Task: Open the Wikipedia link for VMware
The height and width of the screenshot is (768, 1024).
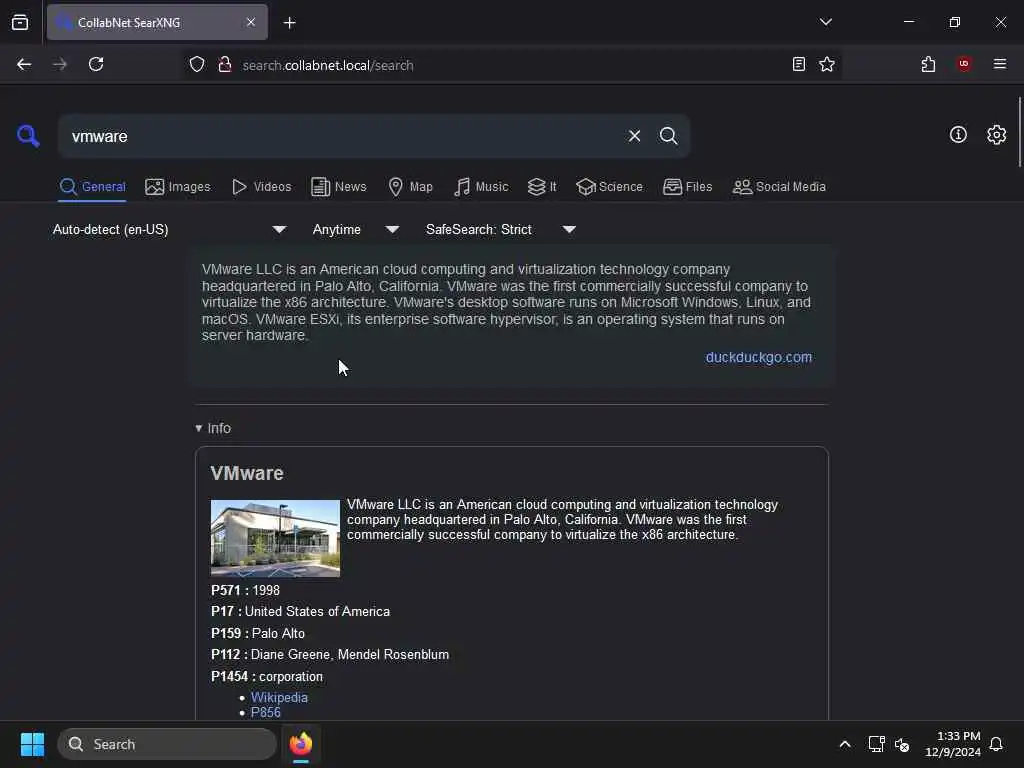Action: [x=279, y=697]
